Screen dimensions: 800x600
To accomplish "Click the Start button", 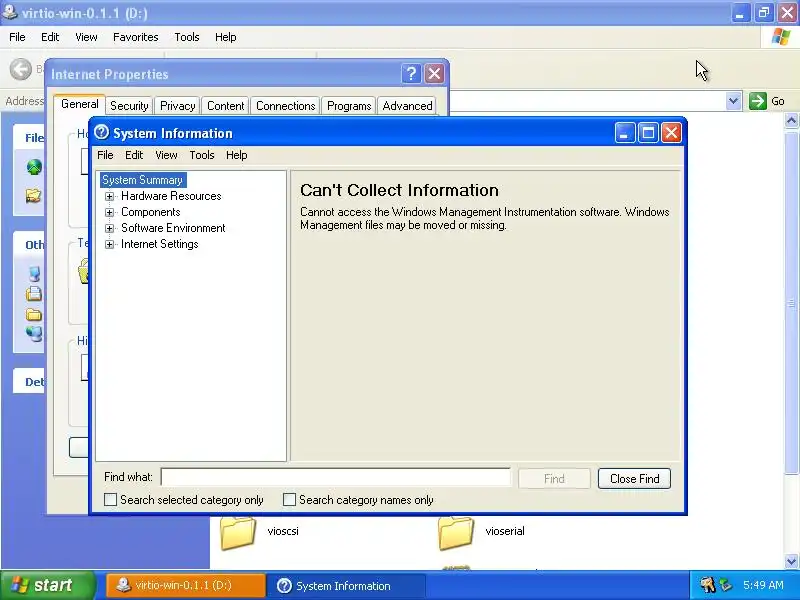I will pos(47,585).
